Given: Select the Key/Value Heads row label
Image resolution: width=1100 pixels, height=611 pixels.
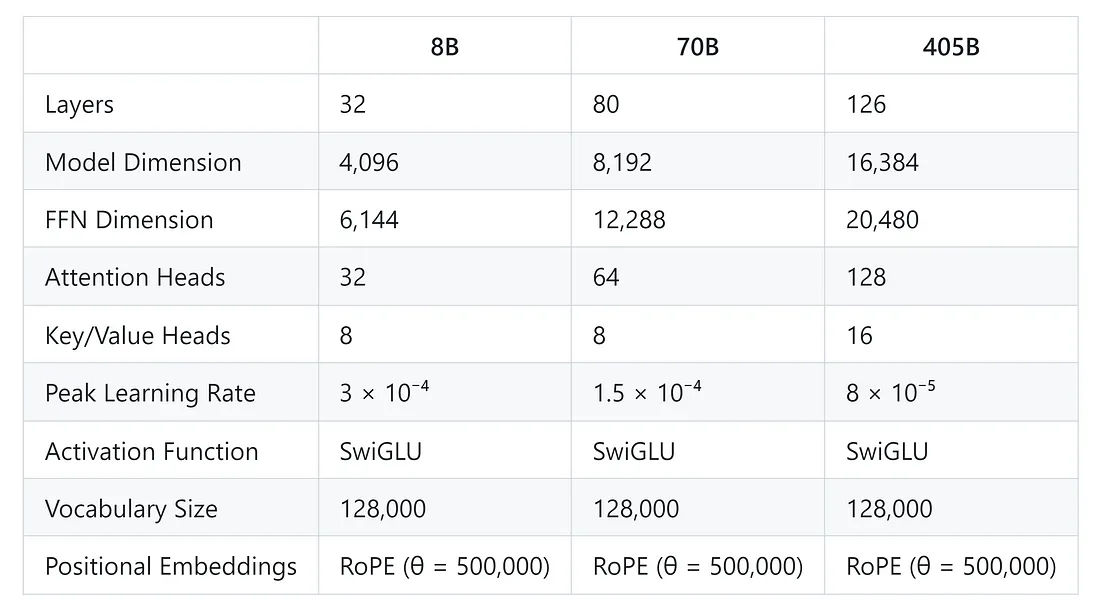Looking at the screenshot, I should pyautogui.click(x=138, y=336).
